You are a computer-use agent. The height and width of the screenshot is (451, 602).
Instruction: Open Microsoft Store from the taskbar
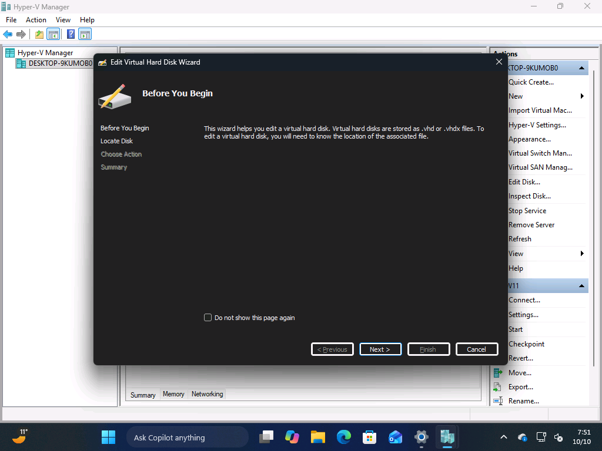click(369, 437)
